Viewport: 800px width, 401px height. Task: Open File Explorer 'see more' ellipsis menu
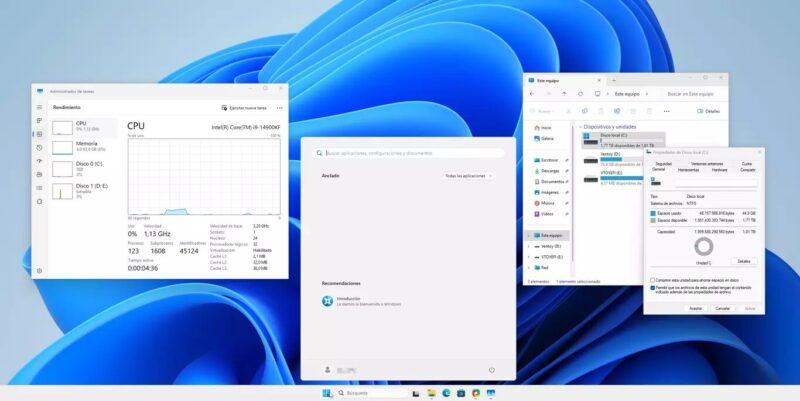[x=666, y=111]
